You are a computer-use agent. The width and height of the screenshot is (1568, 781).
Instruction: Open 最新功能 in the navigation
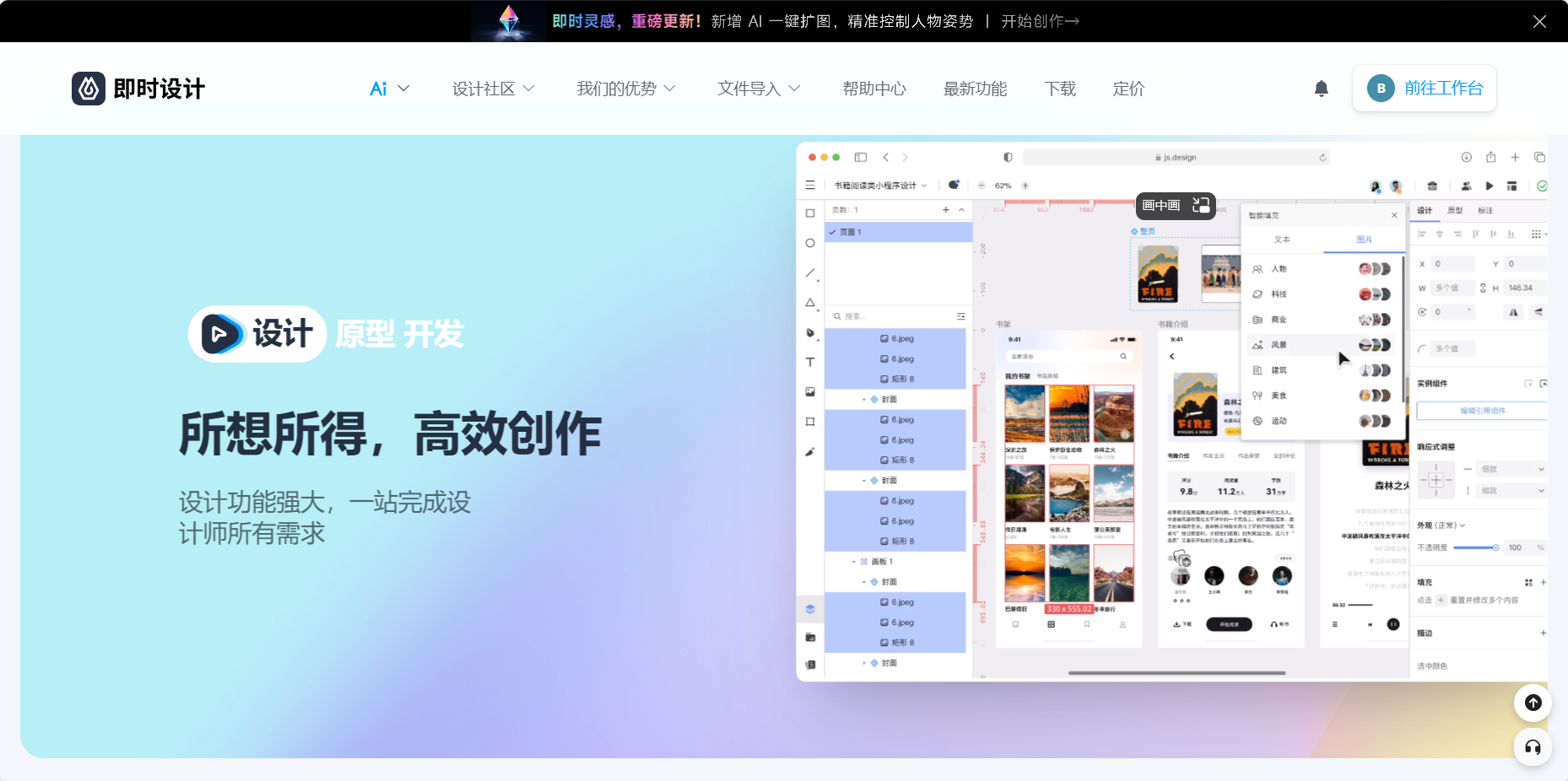(x=975, y=89)
